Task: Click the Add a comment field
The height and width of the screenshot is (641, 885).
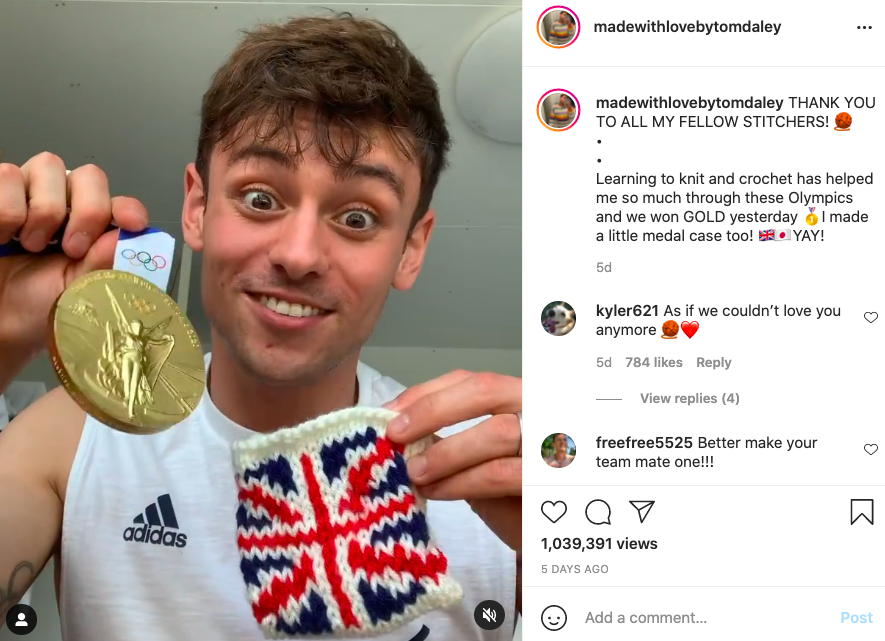Action: click(706, 618)
